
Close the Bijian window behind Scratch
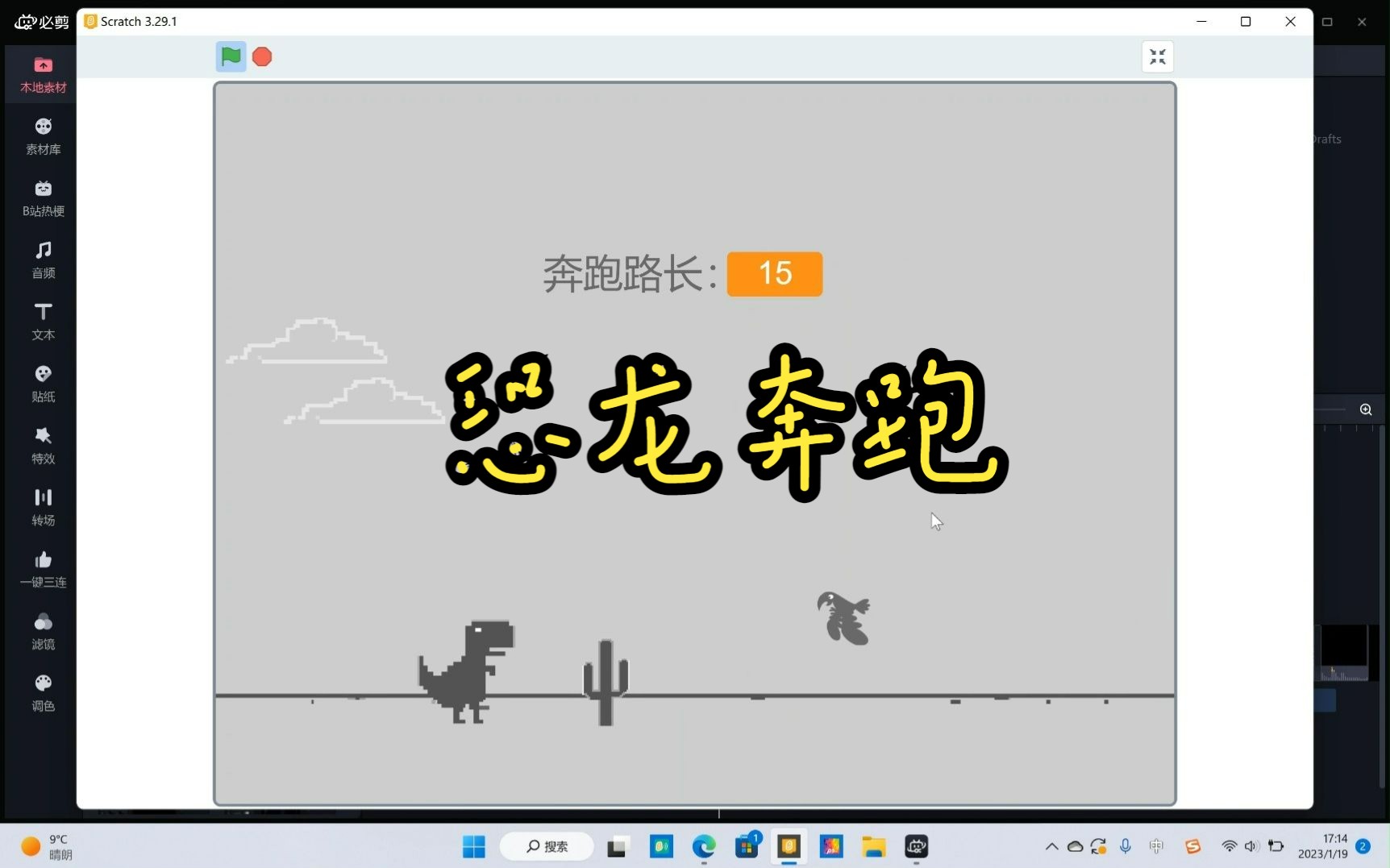1362,22
